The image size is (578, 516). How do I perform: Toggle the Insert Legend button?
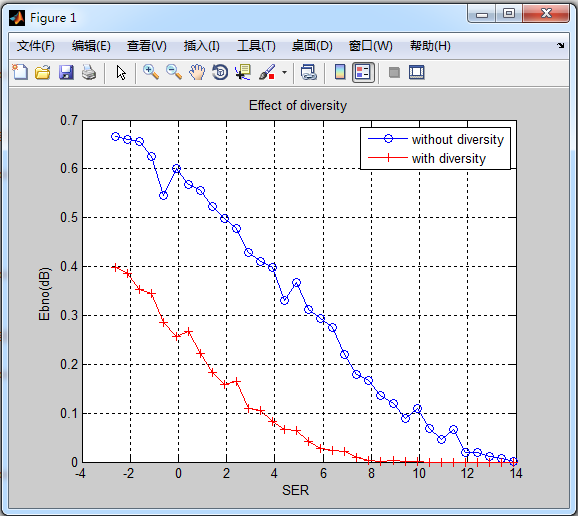coord(363,72)
